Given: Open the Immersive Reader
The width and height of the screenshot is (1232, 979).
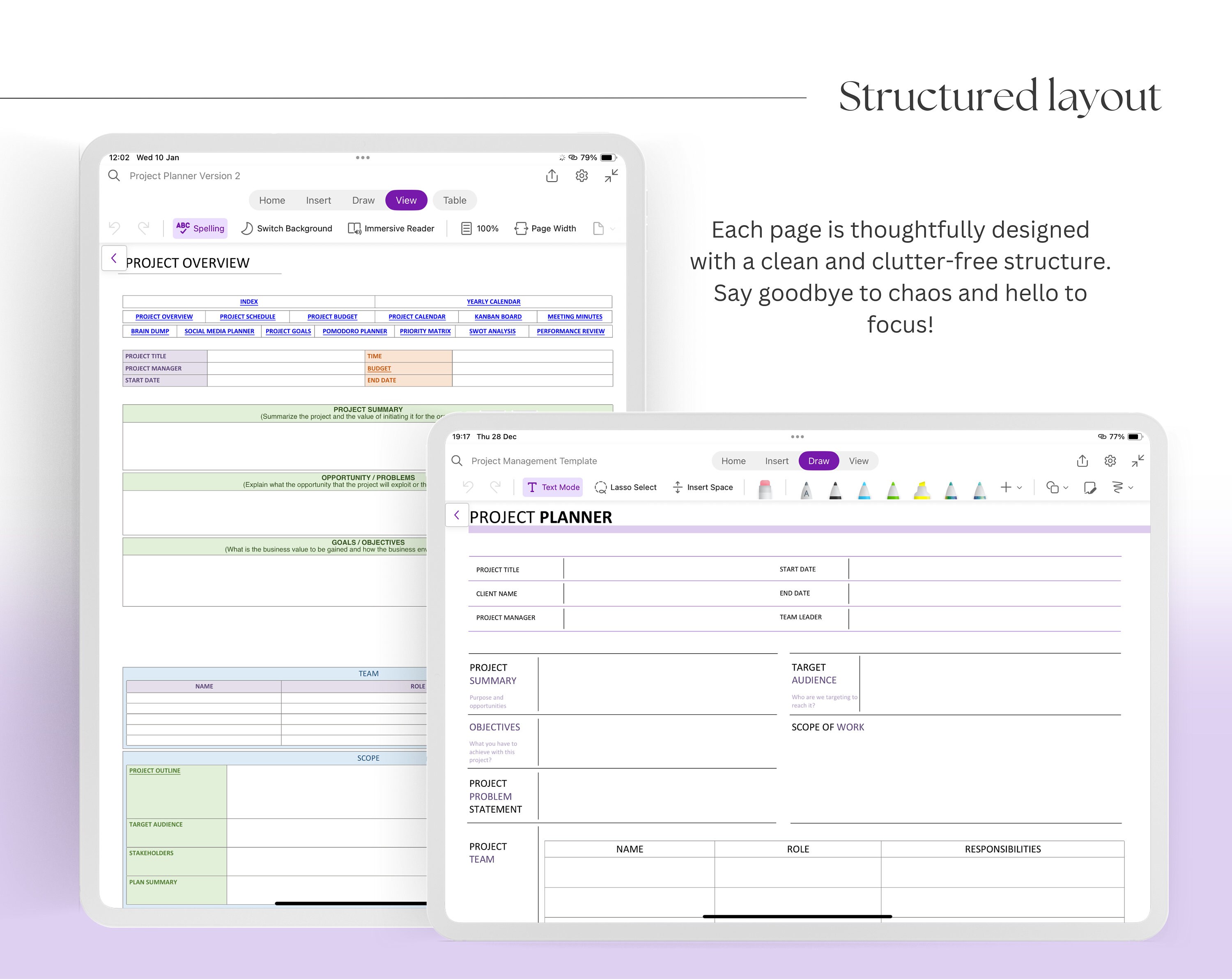Looking at the screenshot, I should 391,228.
